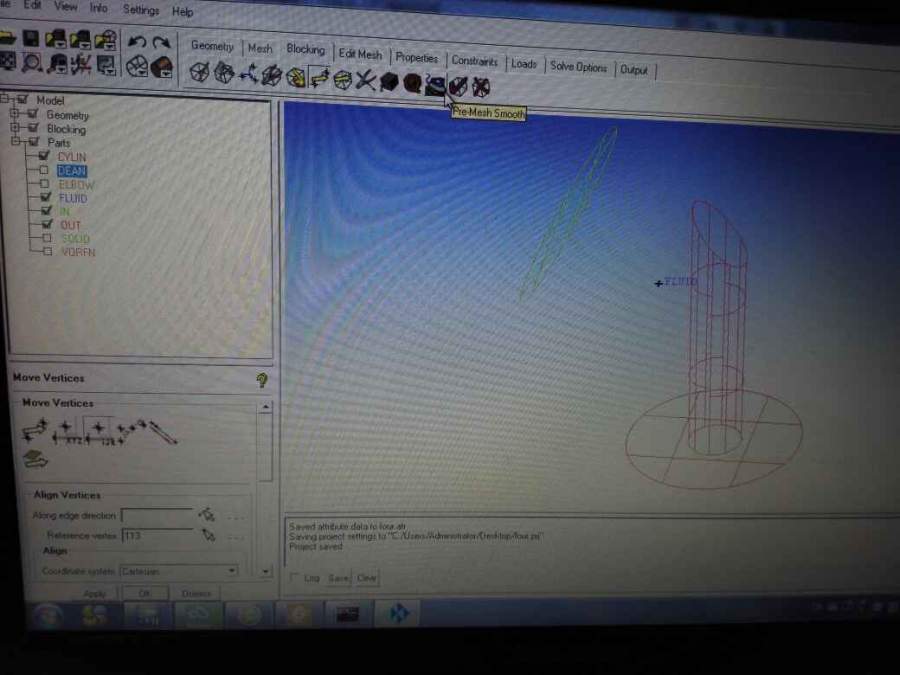Select Align Vertices icon in Move Vertices
This screenshot has width=900, height=675.
click(x=99, y=432)
